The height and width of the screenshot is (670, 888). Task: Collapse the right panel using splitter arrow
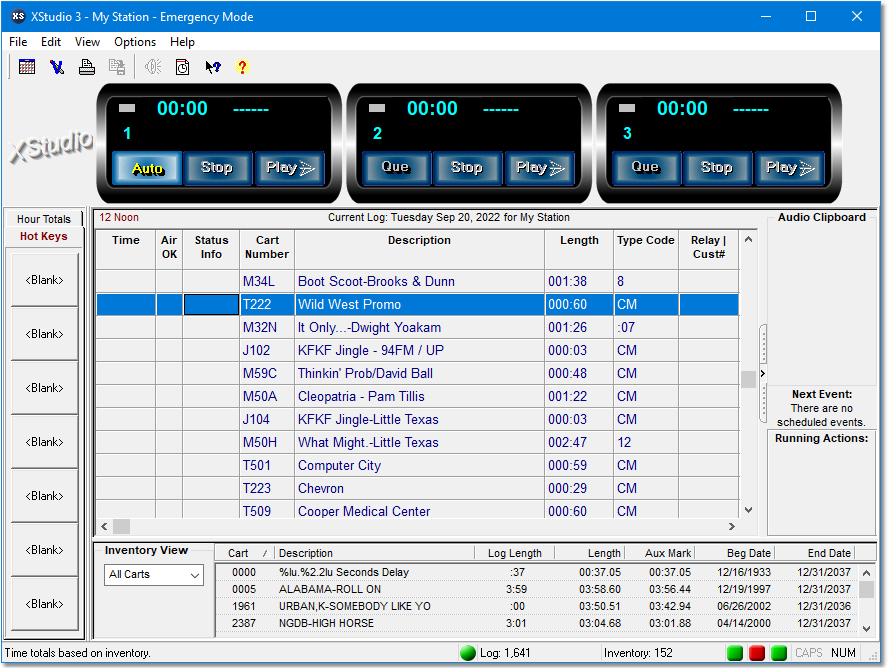click(x=763, y=373)
